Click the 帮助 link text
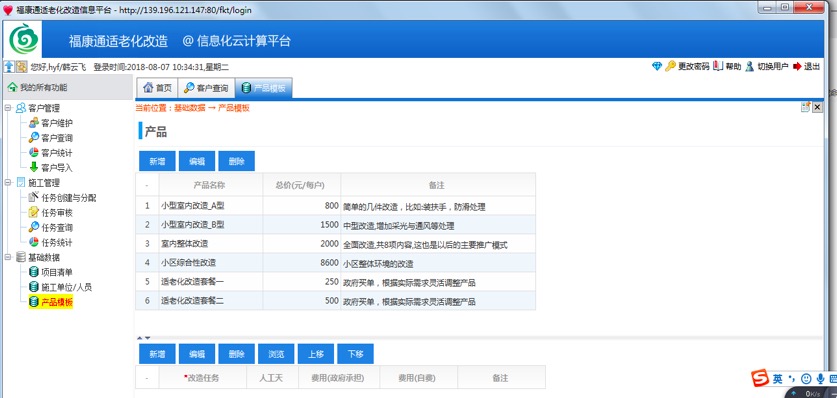This screenshot has height=398, width=837. (733, 67)
